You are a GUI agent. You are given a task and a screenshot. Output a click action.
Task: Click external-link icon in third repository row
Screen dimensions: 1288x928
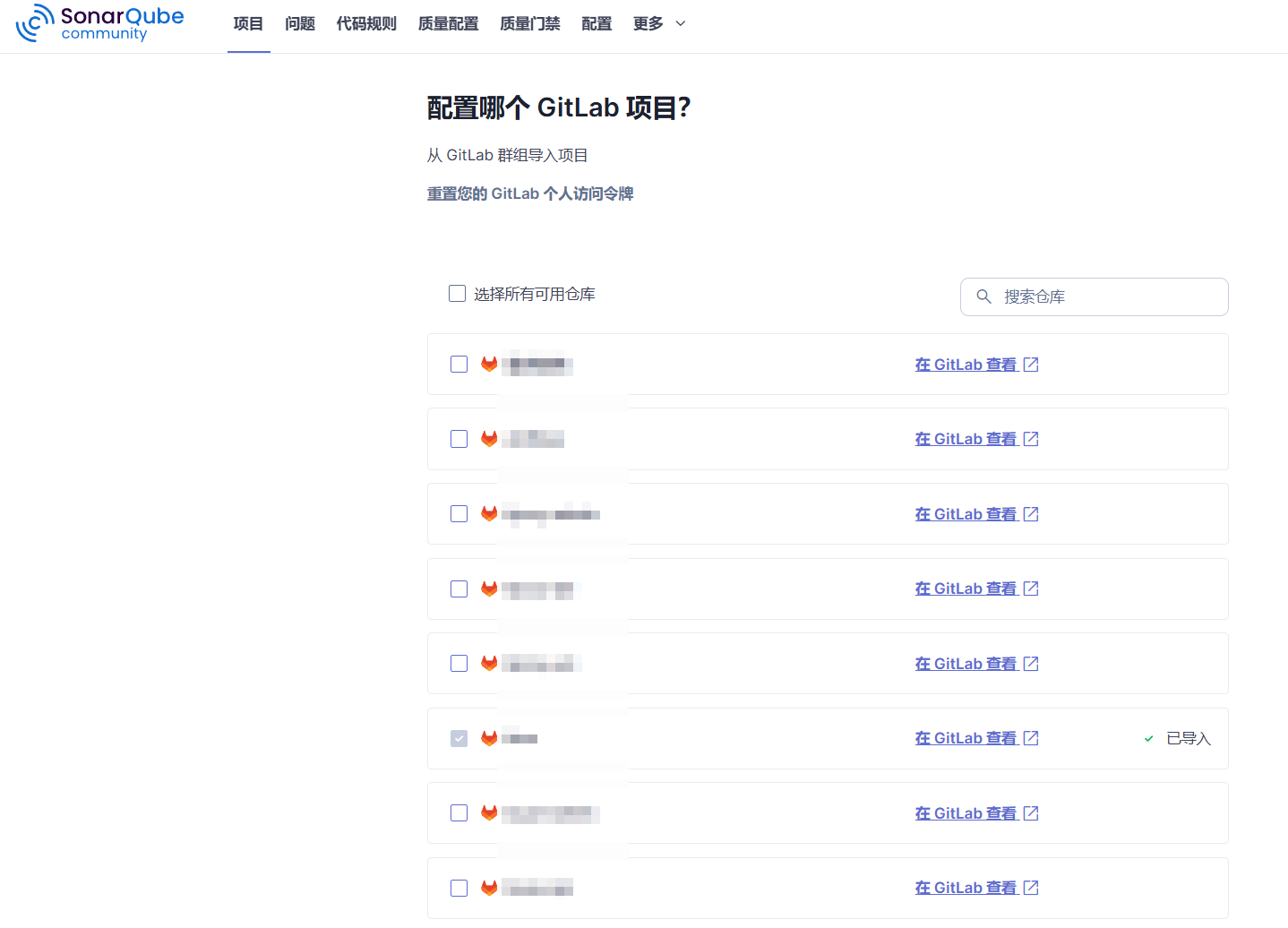tap(1031, 514)
